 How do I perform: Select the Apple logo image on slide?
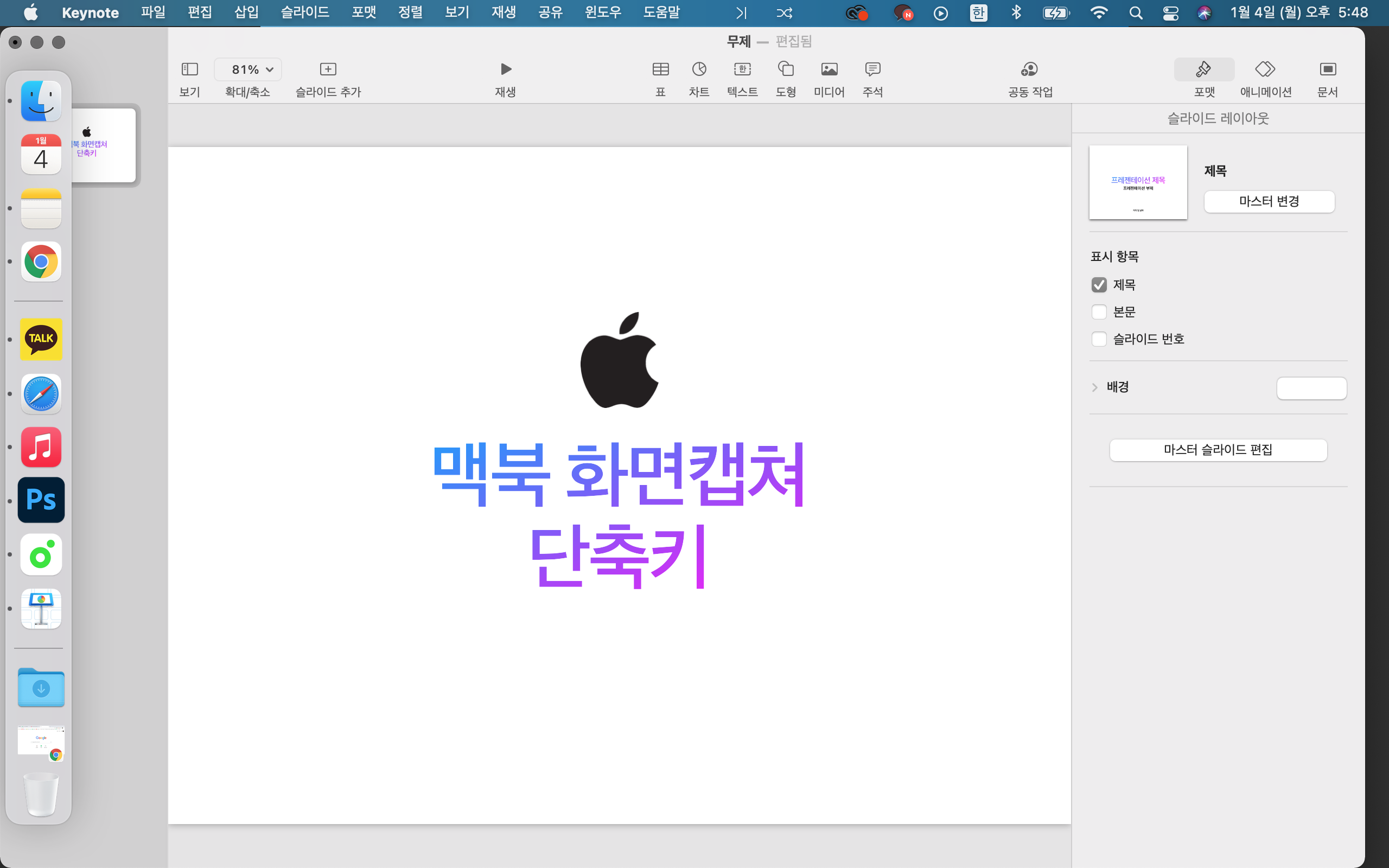(x=619, y=360)
